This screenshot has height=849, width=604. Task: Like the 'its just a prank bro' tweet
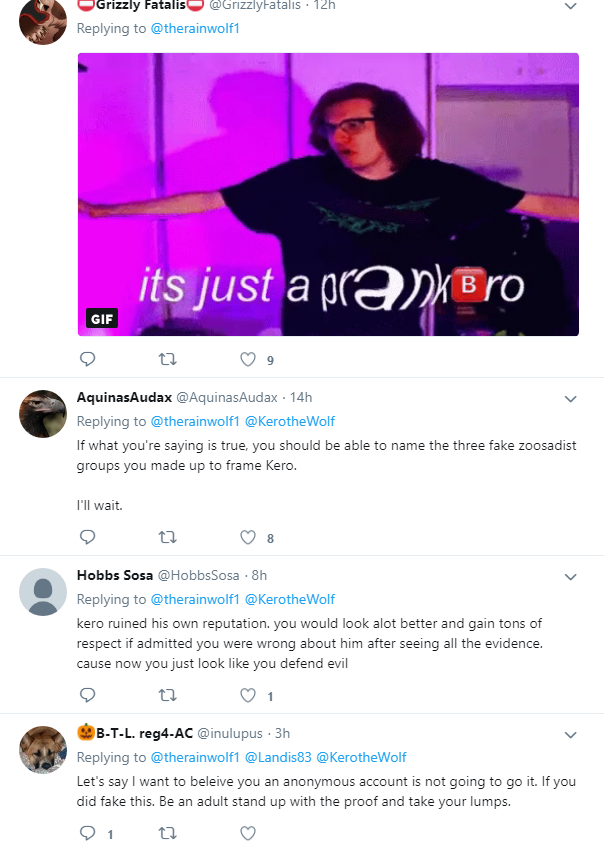pos(248,359)
